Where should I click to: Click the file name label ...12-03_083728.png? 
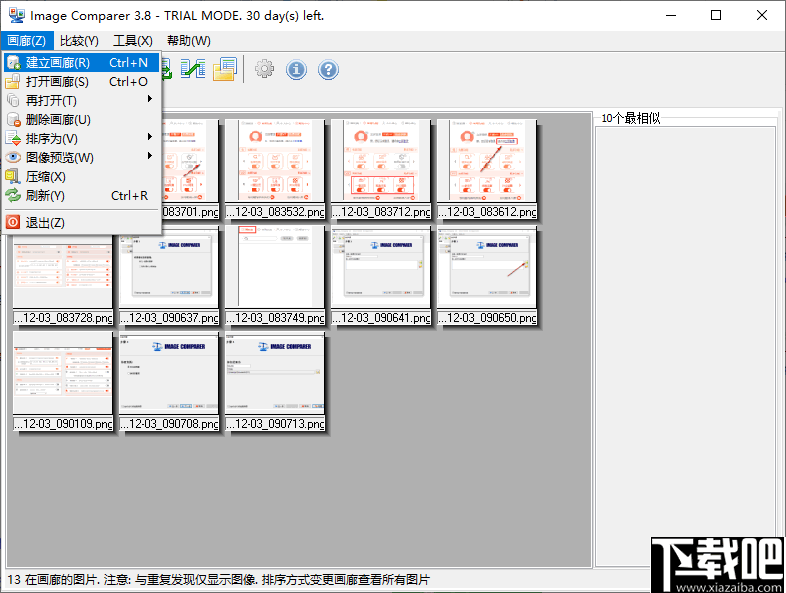pyautogui.click(x=63, y=318)
